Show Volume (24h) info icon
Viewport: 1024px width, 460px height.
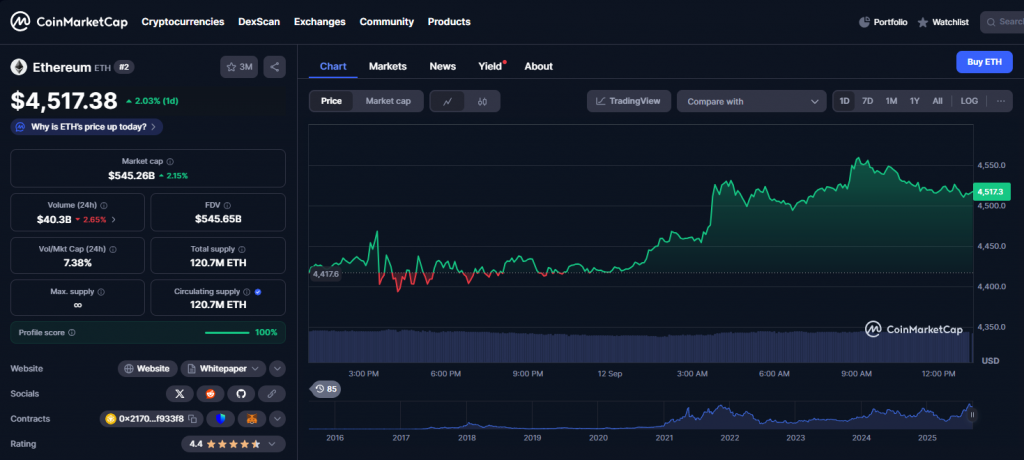point(104,205)
